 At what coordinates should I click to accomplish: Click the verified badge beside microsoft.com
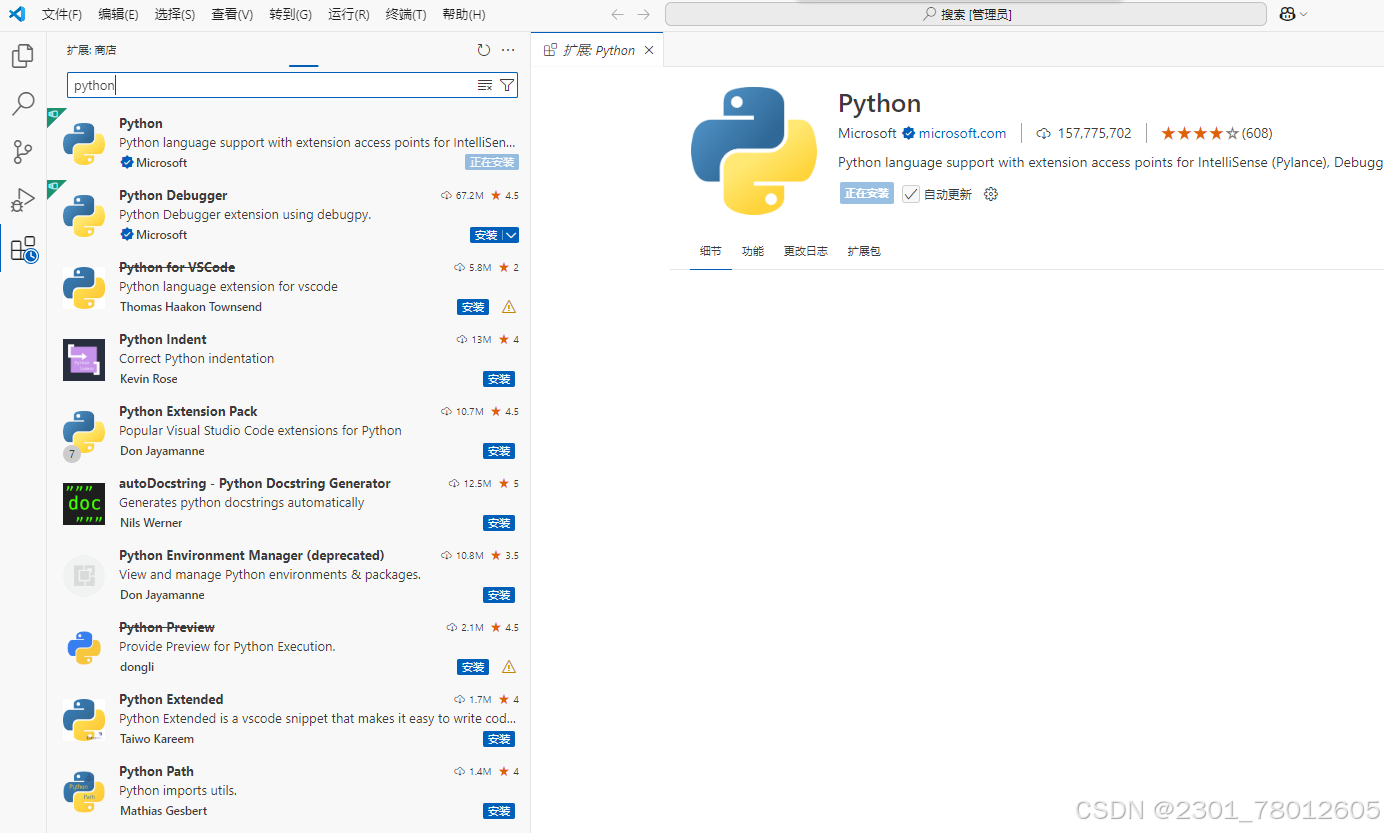(909, 133)
